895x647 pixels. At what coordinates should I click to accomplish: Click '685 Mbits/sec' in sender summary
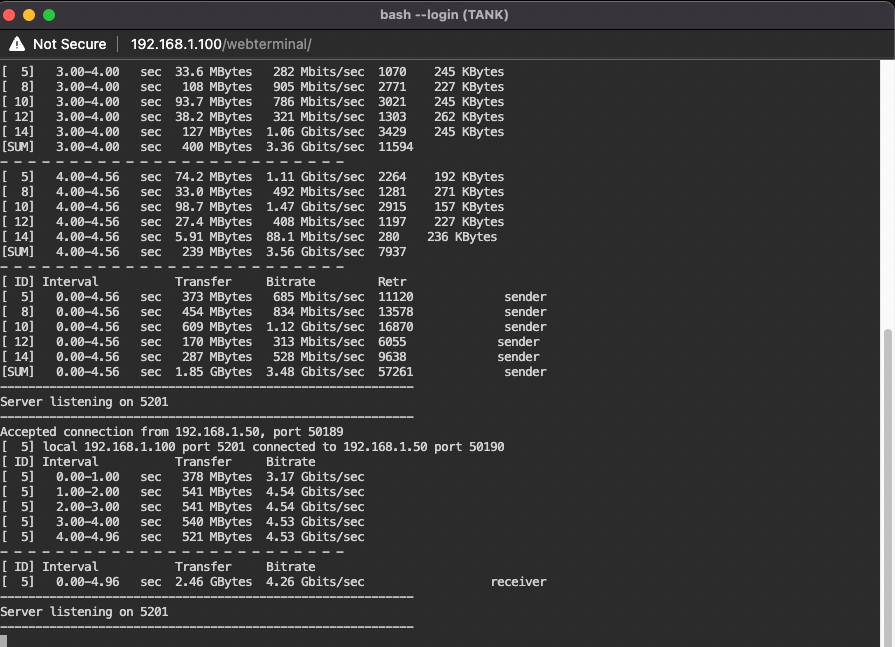pyautogui.click(x=319, y=297)
